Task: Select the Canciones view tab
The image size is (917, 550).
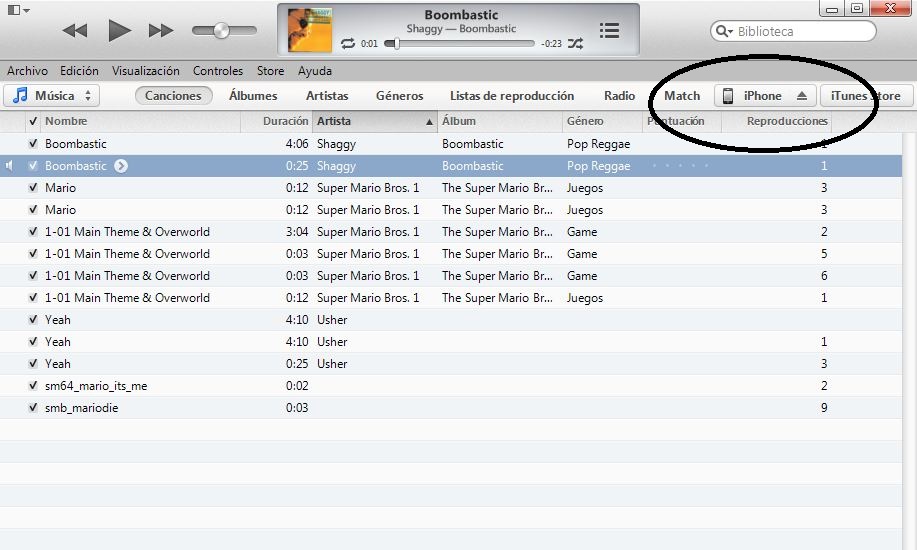Action: (173, 95)
